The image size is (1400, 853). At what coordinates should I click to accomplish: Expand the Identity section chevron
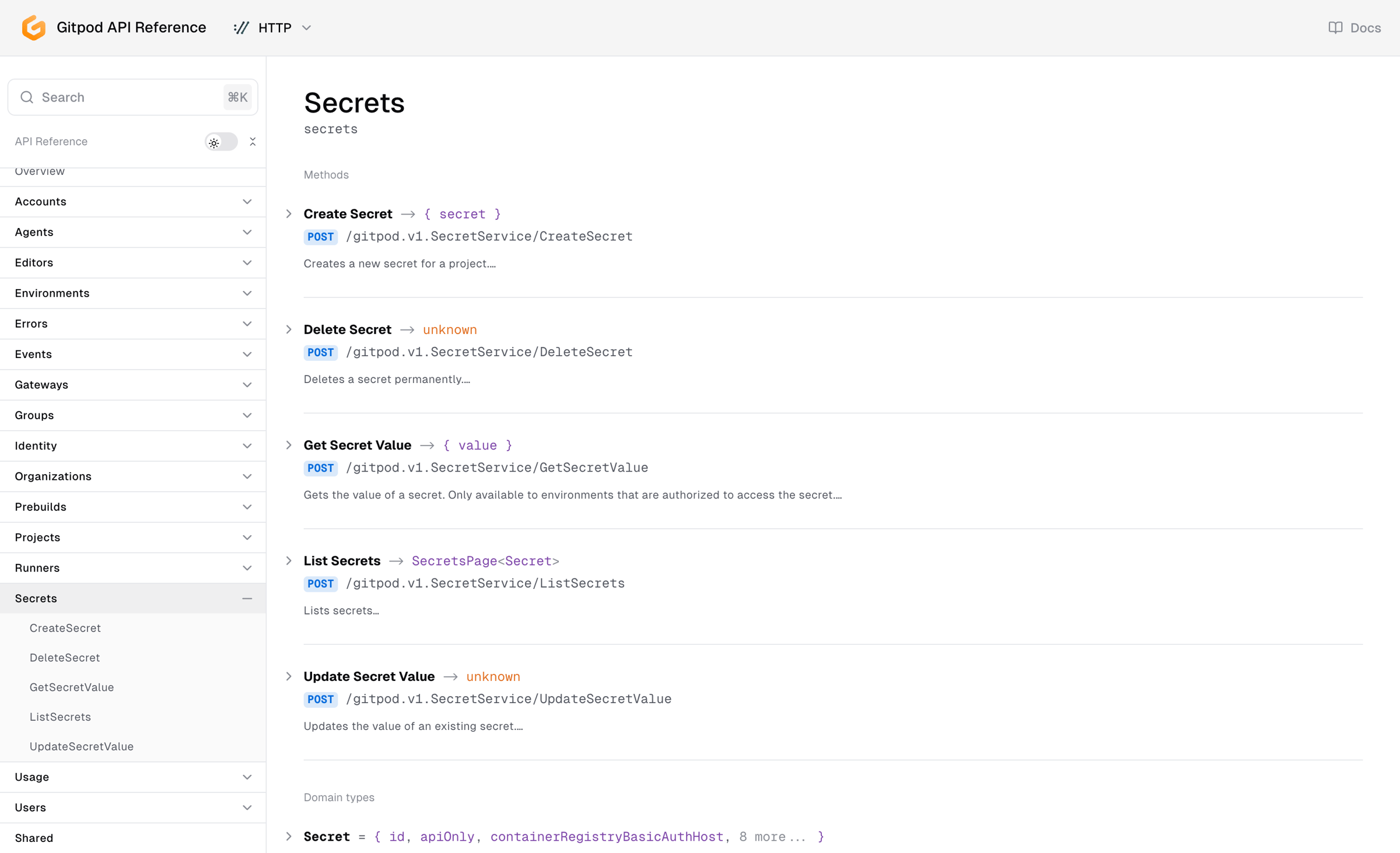point(247,446)
